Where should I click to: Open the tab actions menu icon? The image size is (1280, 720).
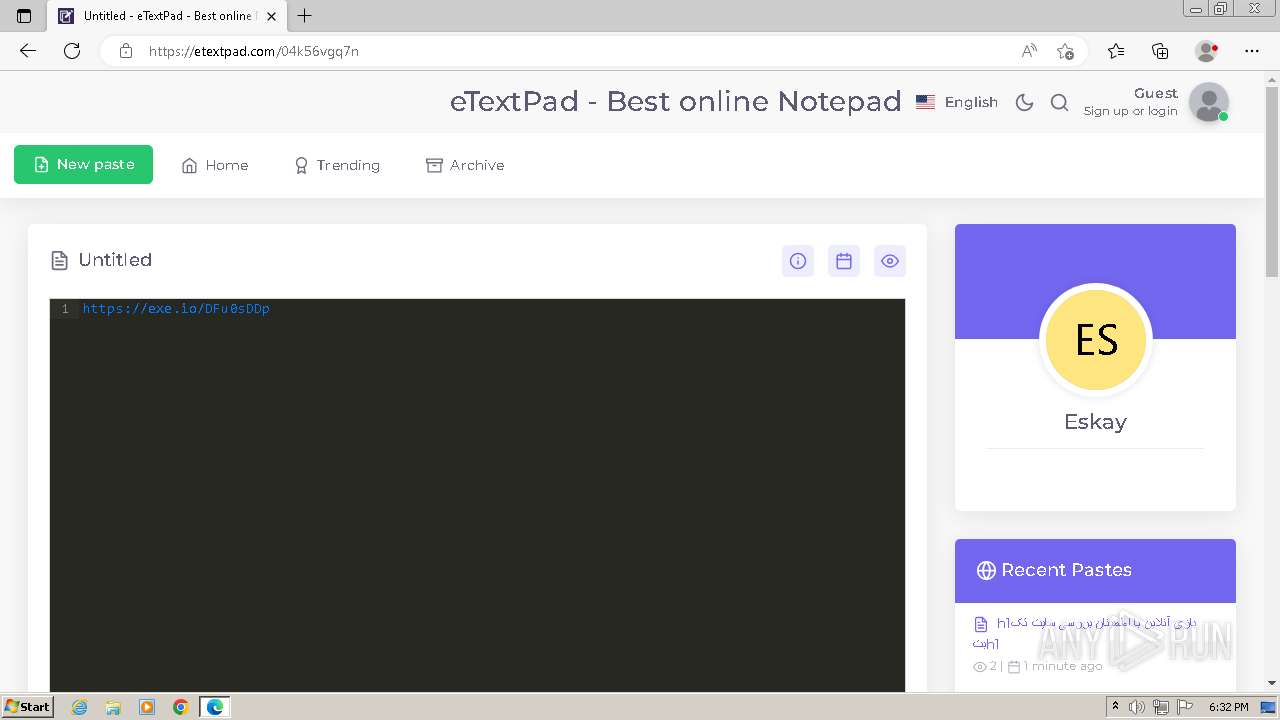pos(24,16)
